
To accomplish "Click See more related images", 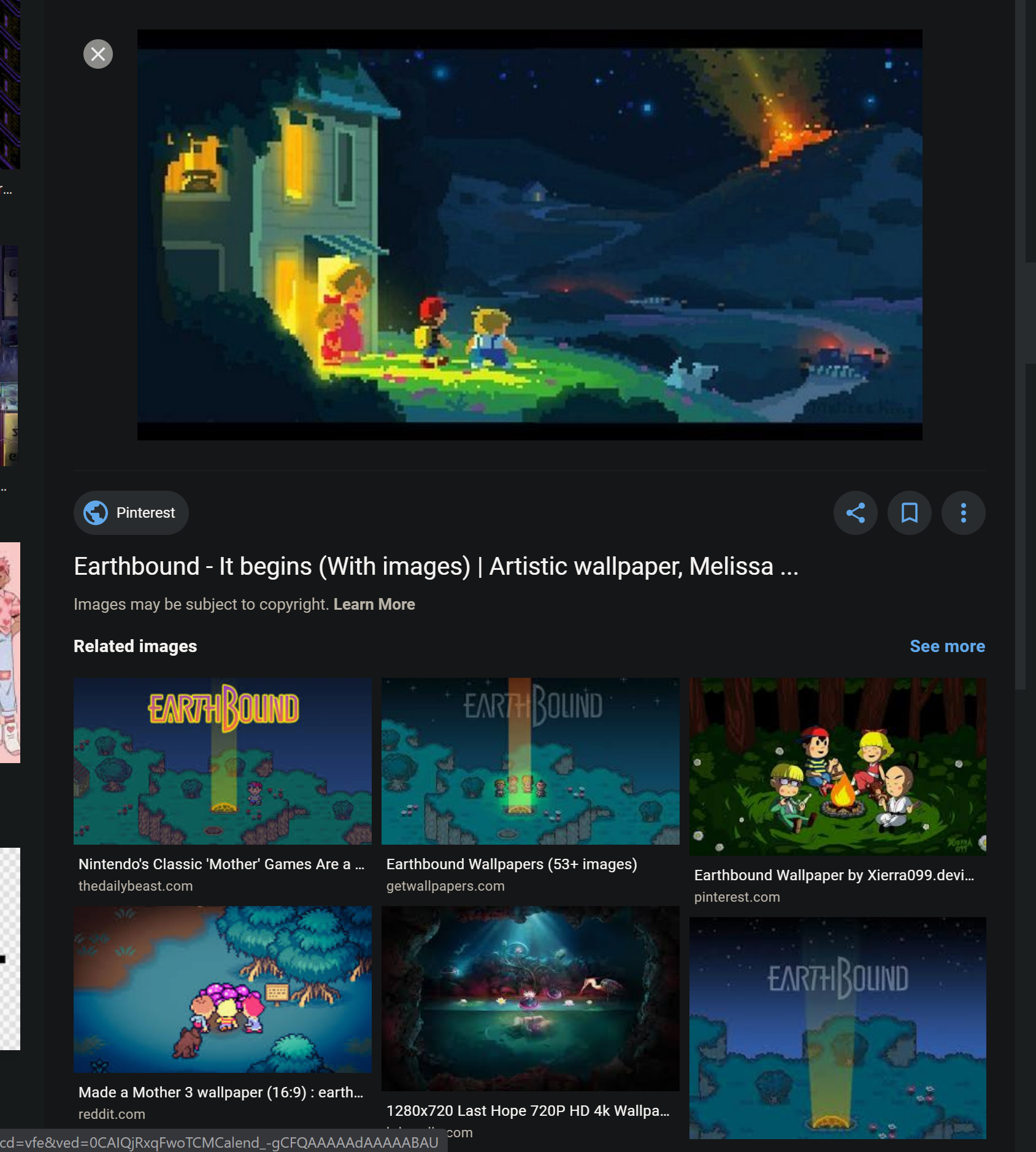I will point(947,646).
